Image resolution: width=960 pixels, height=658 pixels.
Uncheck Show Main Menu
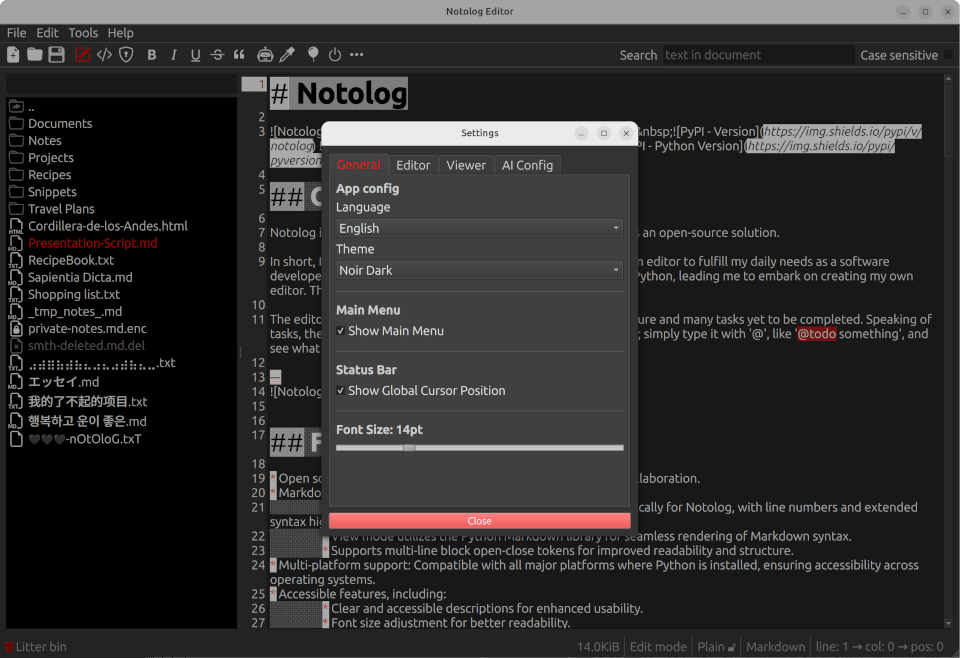tap(341, 331)
